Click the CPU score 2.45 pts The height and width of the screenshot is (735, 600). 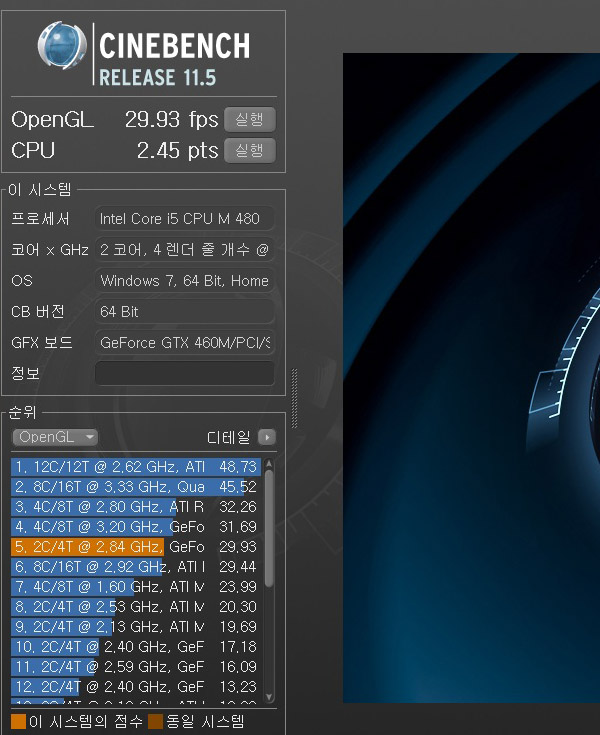pyautogui.click(x=177, y=150)
